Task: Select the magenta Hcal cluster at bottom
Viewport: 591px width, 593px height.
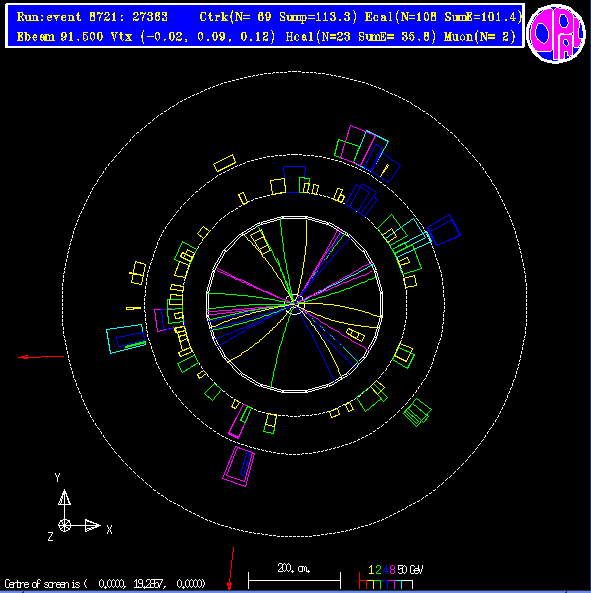Action: pos(238,466)
